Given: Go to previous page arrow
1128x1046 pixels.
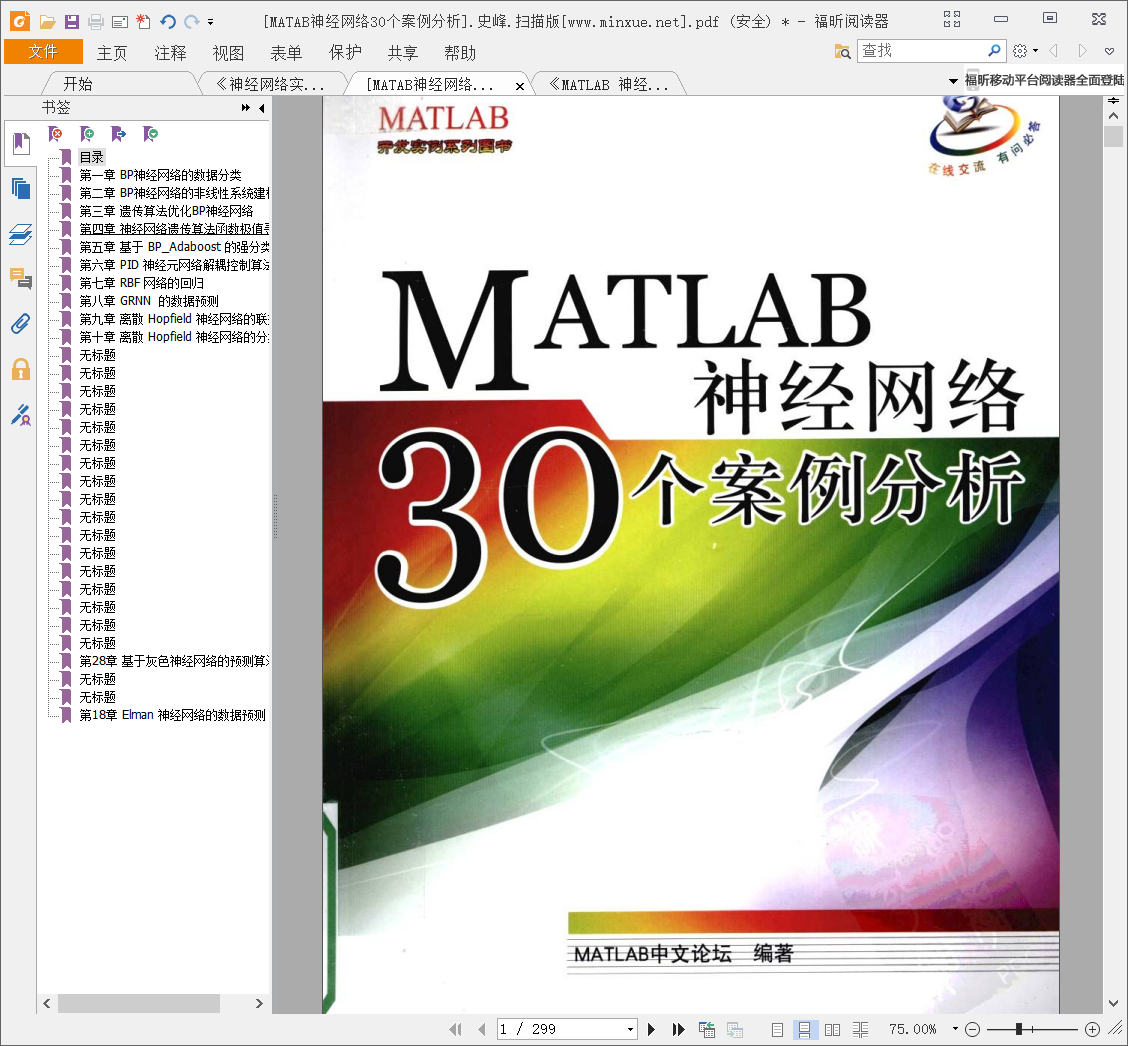Looking at the screenshot, I should (x=481, y=1029).
